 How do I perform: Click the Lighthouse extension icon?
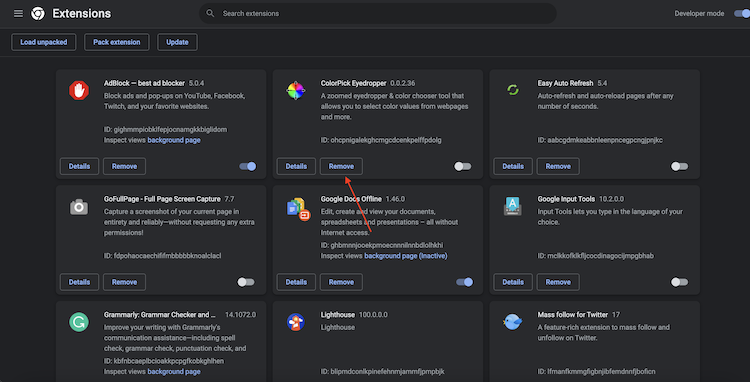pyautogui.click(x=296, y=322)
